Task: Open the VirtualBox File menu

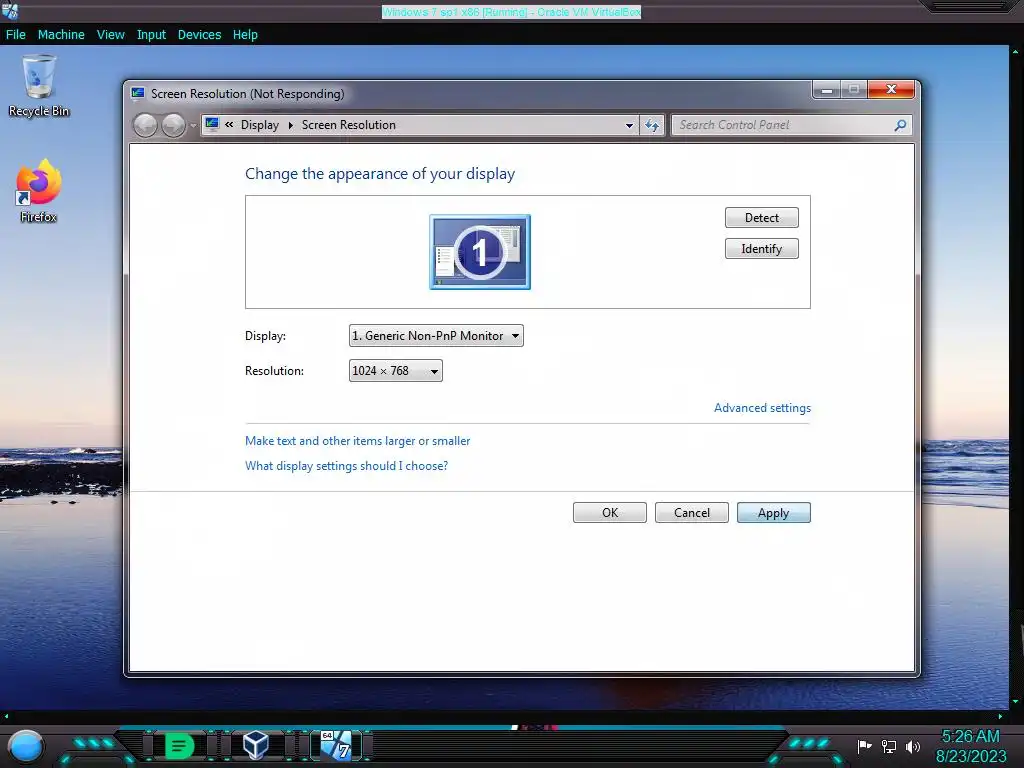Action: coord(16,35)
